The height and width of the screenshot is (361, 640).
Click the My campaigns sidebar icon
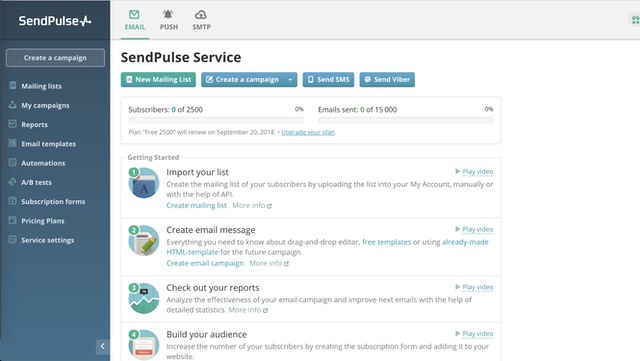13,105
